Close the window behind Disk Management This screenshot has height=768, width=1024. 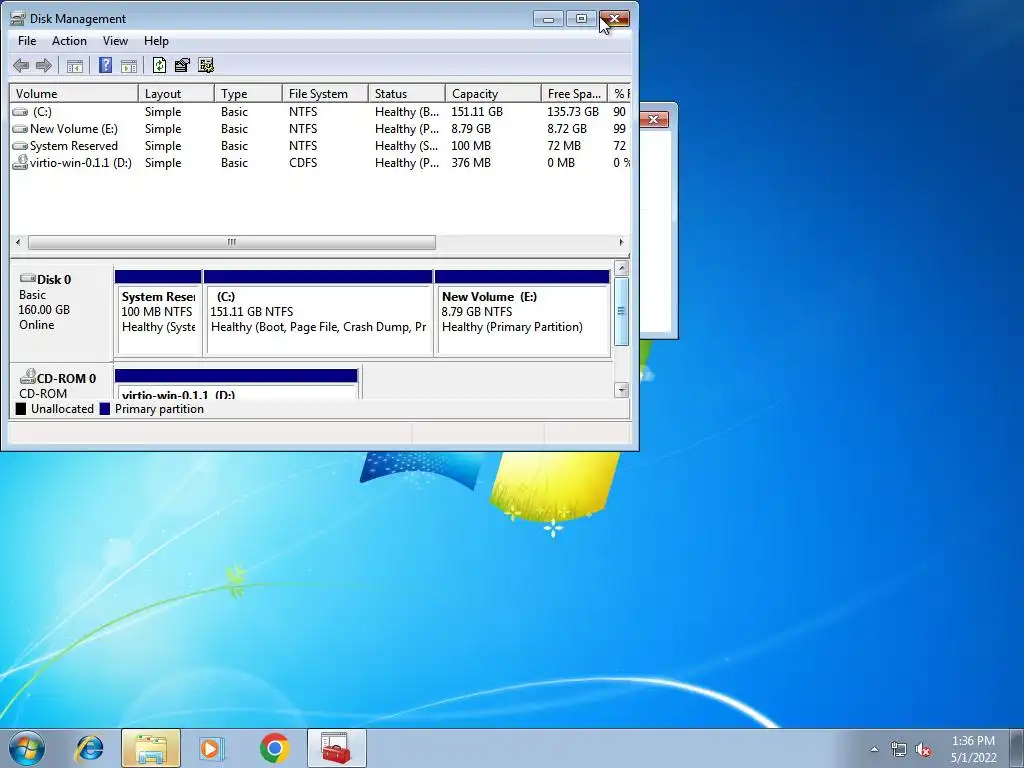[653, 119]
